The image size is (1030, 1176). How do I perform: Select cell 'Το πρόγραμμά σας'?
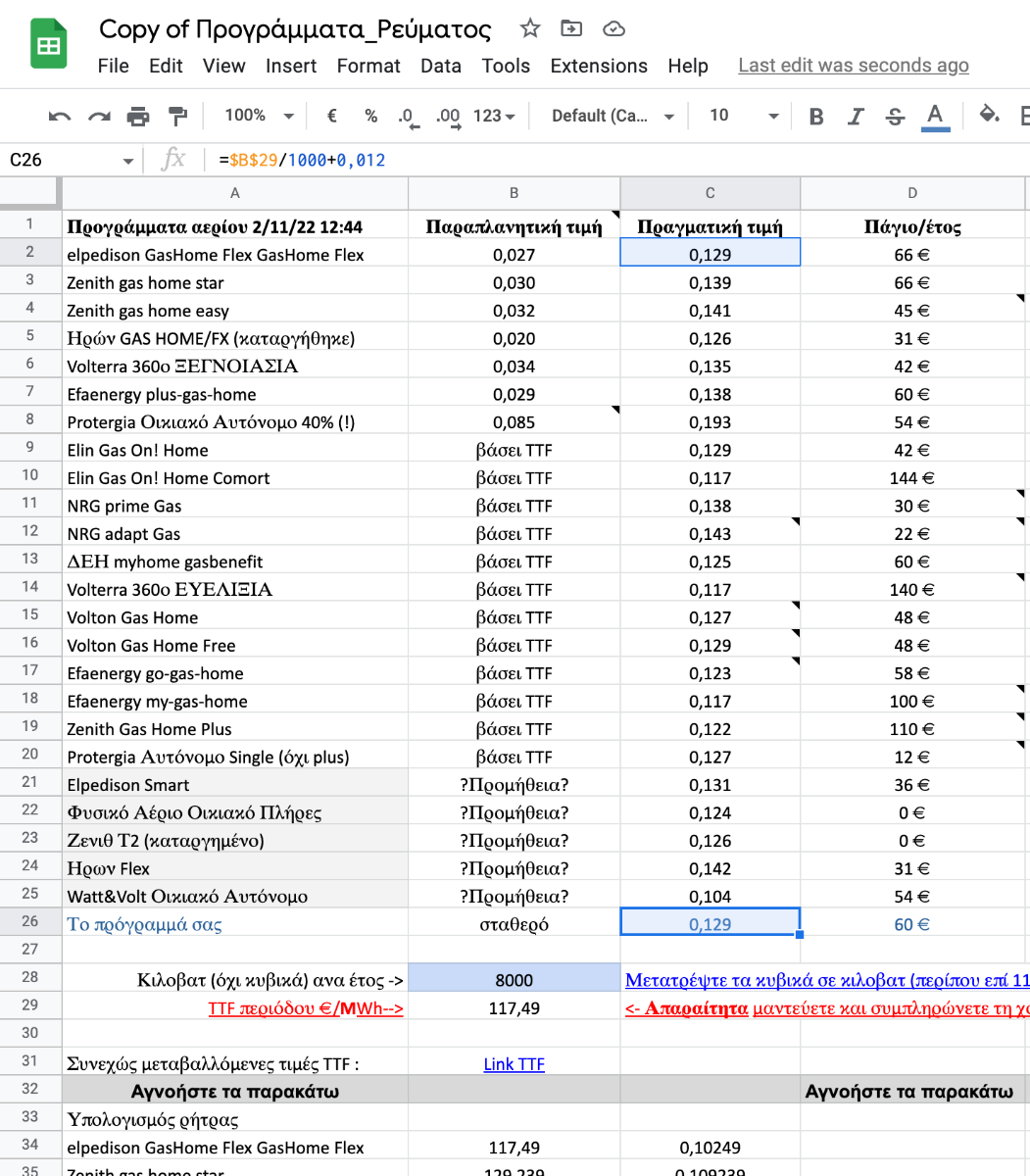point(235,924)
